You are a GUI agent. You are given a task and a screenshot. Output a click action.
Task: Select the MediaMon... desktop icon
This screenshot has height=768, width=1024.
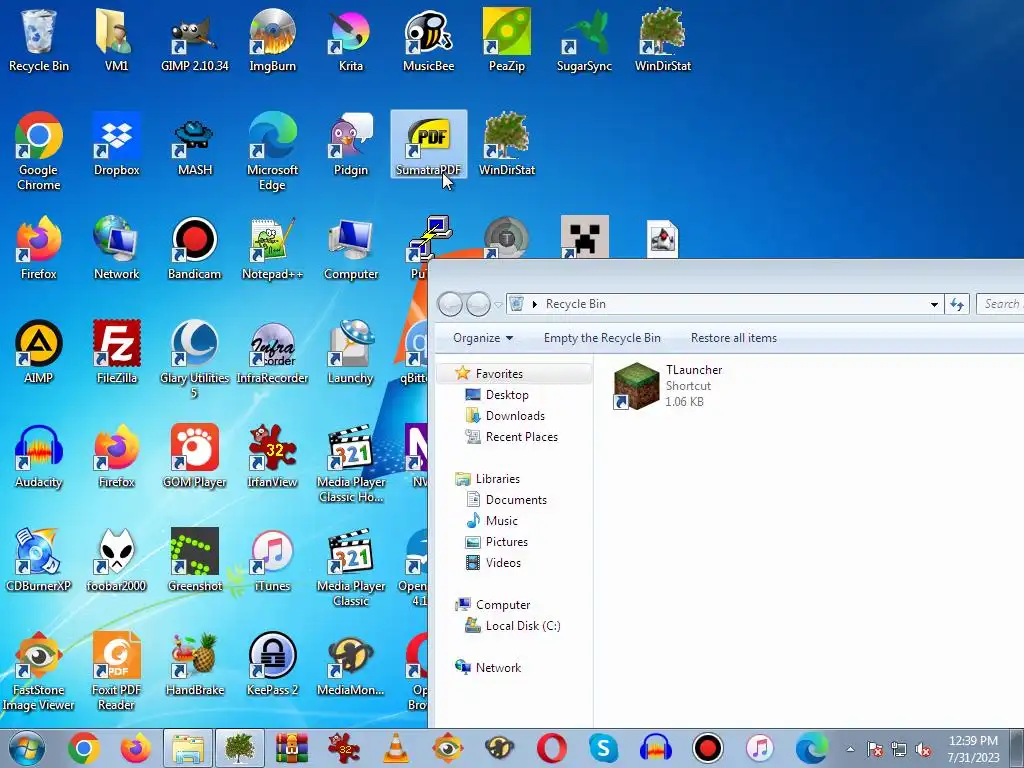[351, 664]
